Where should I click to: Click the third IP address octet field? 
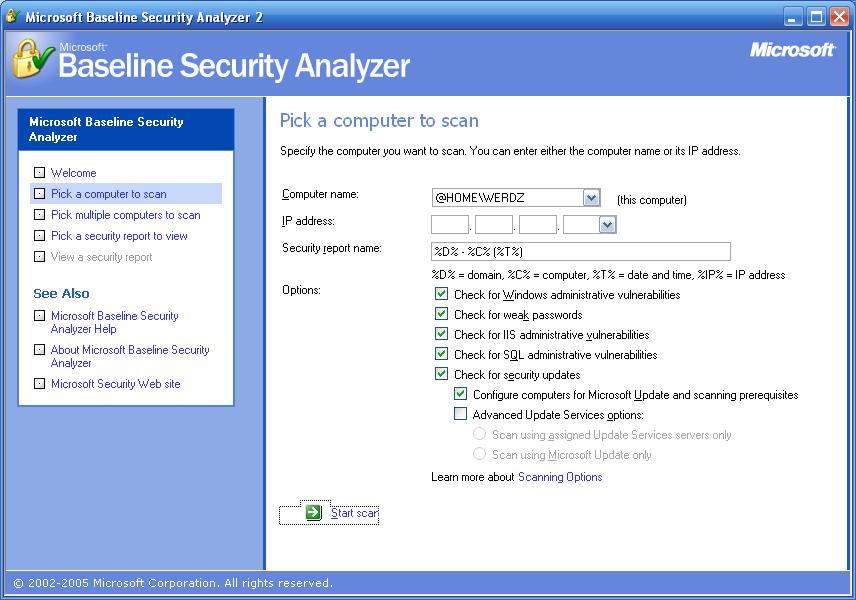pyautogui.click(x=538, y=224)
